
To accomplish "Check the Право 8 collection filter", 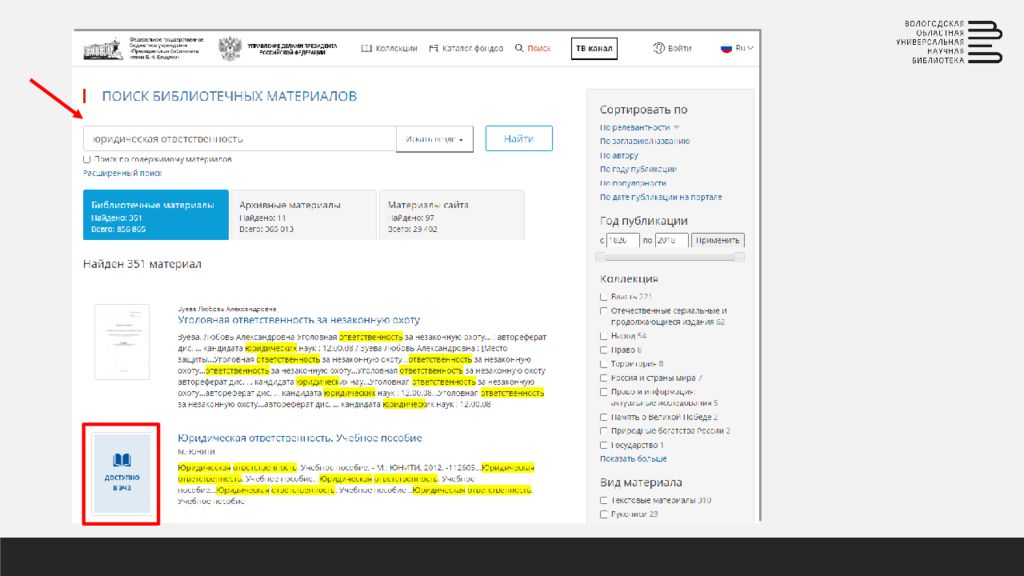I will [603, 350].
